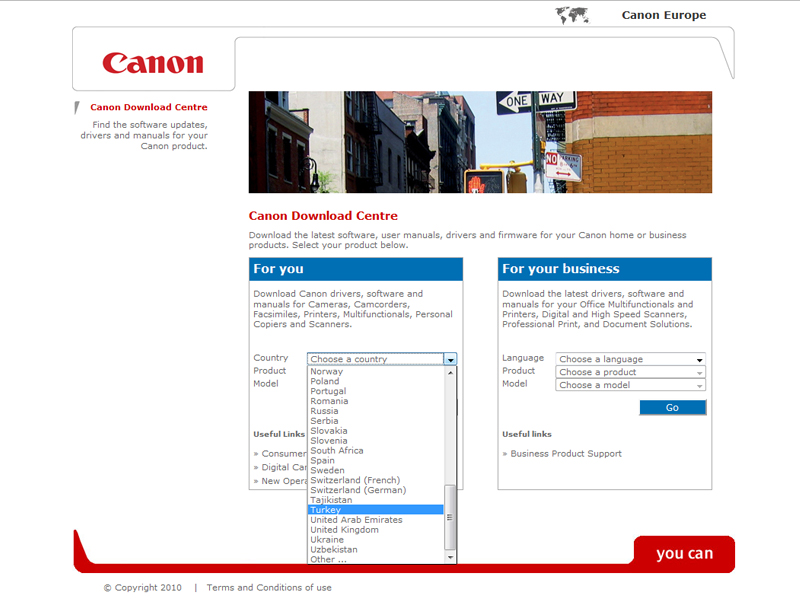
Task: Click the Canon logo
Action: point(152,63)
